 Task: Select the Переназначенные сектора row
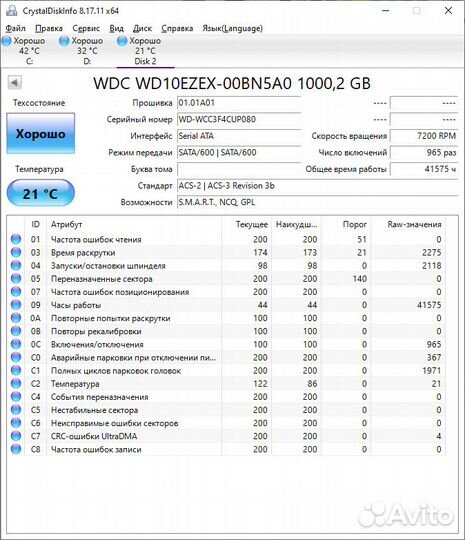226,279
